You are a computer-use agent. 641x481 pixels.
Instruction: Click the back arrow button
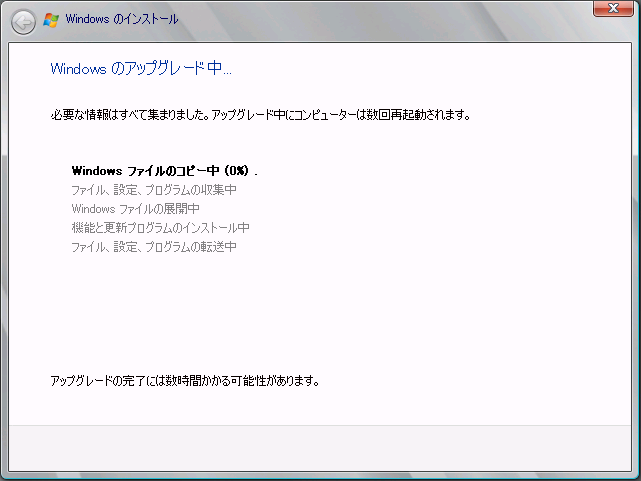click(23, 22)
